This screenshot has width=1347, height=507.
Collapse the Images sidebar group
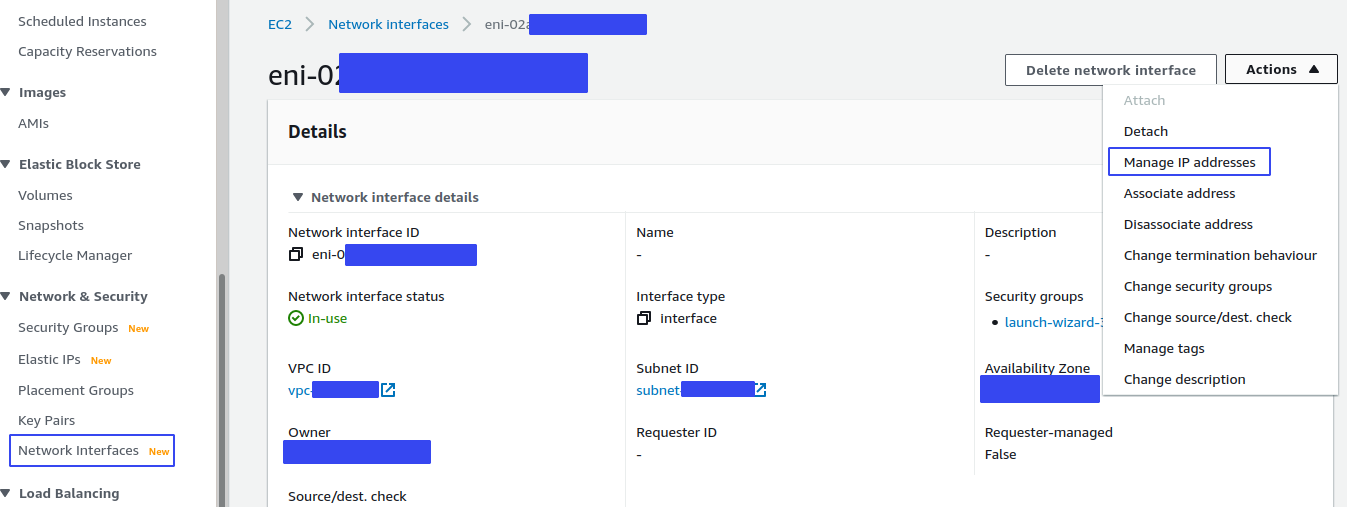[5, 93]
